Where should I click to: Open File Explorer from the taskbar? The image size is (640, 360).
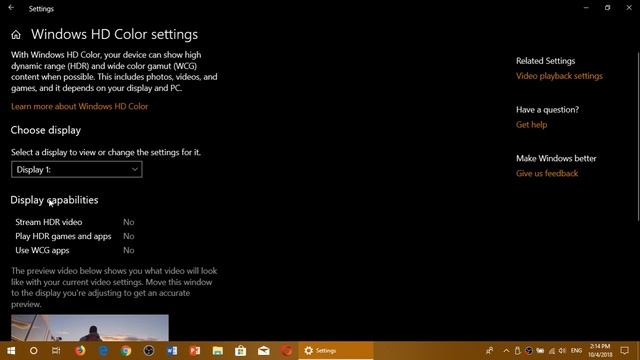click(218, 351)
